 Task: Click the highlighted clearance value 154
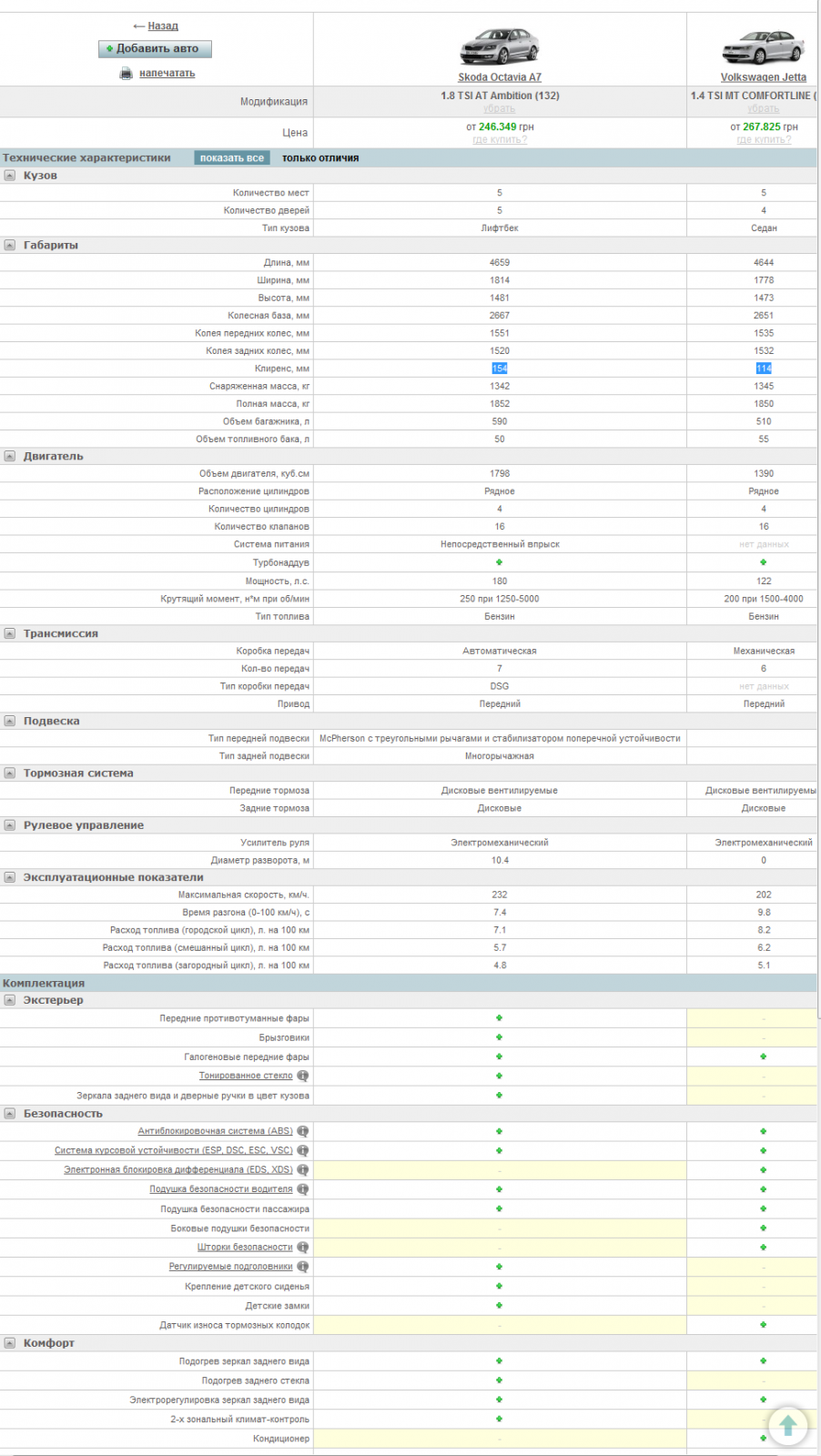(x=500, y=369)
